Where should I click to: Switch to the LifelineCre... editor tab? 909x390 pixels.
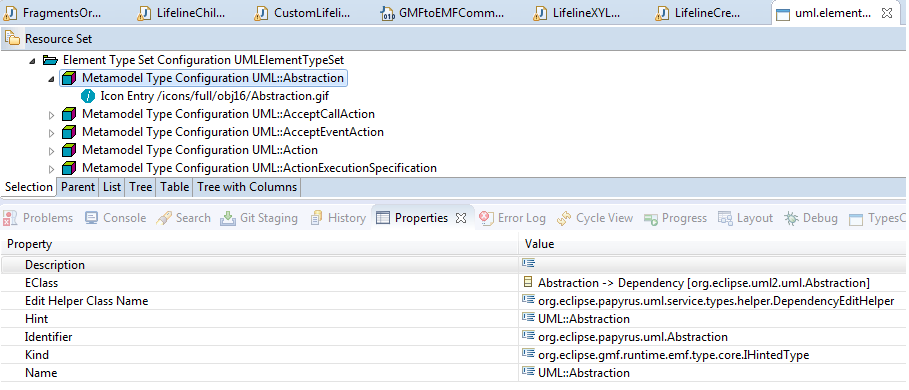click(698, 13)
